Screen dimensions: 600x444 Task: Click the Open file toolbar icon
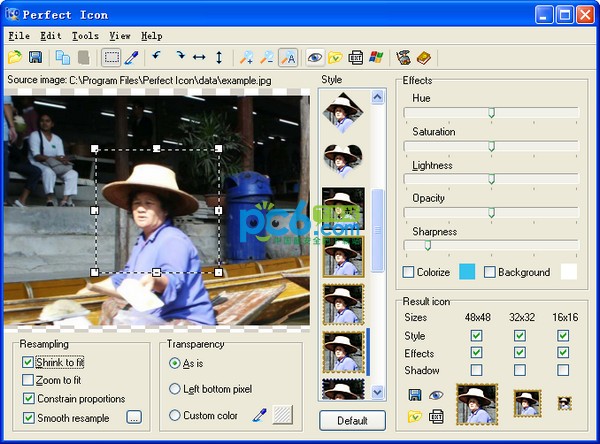(x=16, y=58)
